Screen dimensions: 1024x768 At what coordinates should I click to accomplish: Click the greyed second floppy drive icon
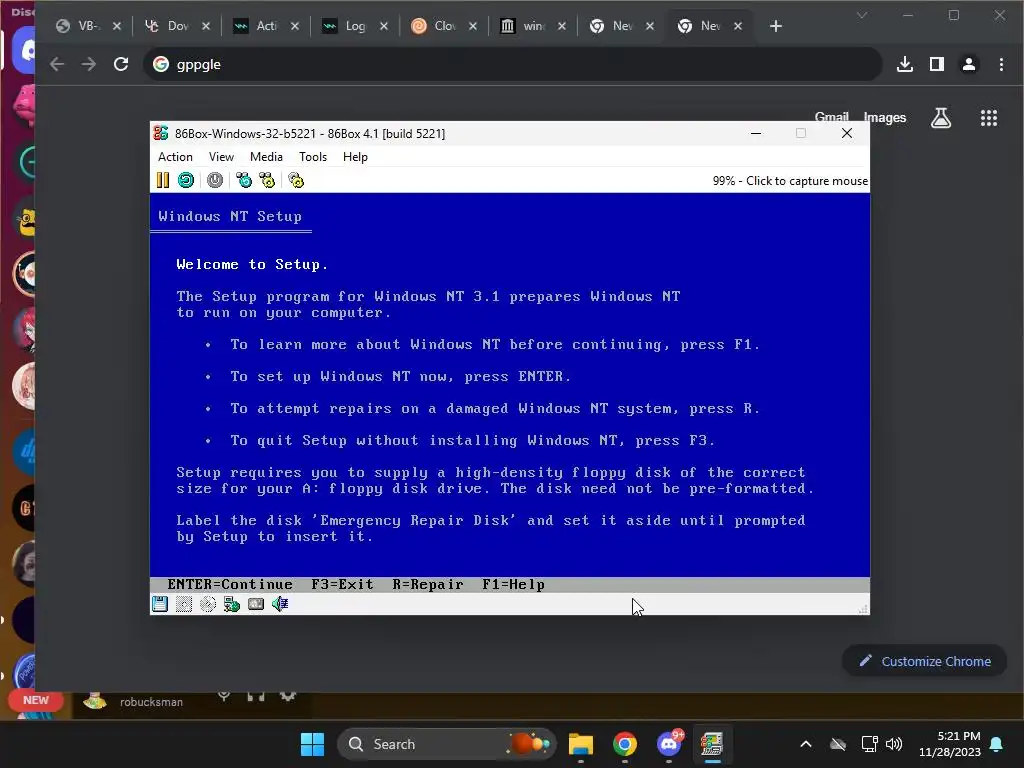tap(184, 604)
